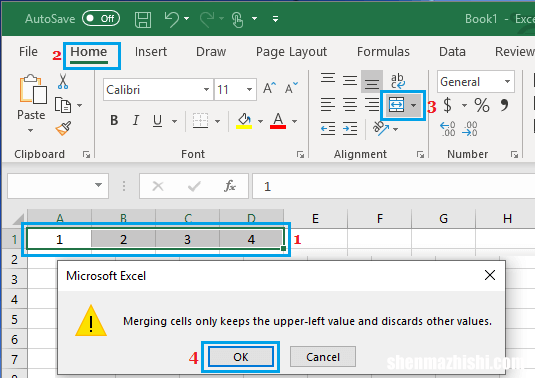
Task: Open the General number format dropdown
Action: (507, 82)
